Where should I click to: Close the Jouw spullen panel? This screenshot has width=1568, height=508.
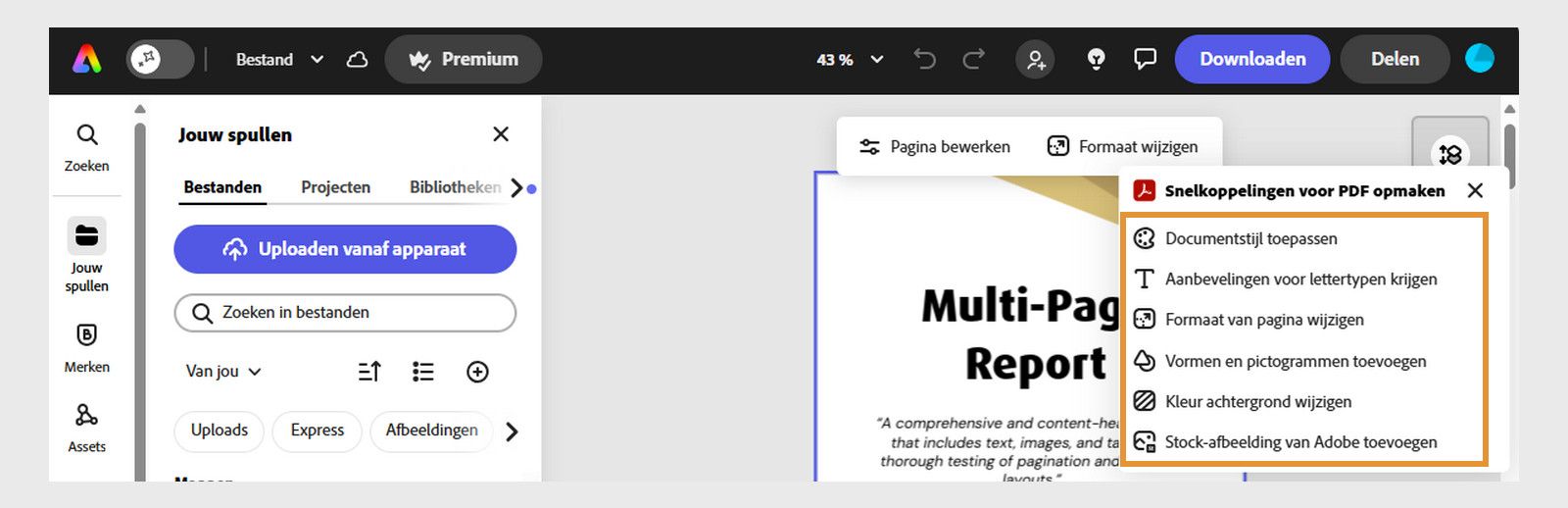click(501, 134)
